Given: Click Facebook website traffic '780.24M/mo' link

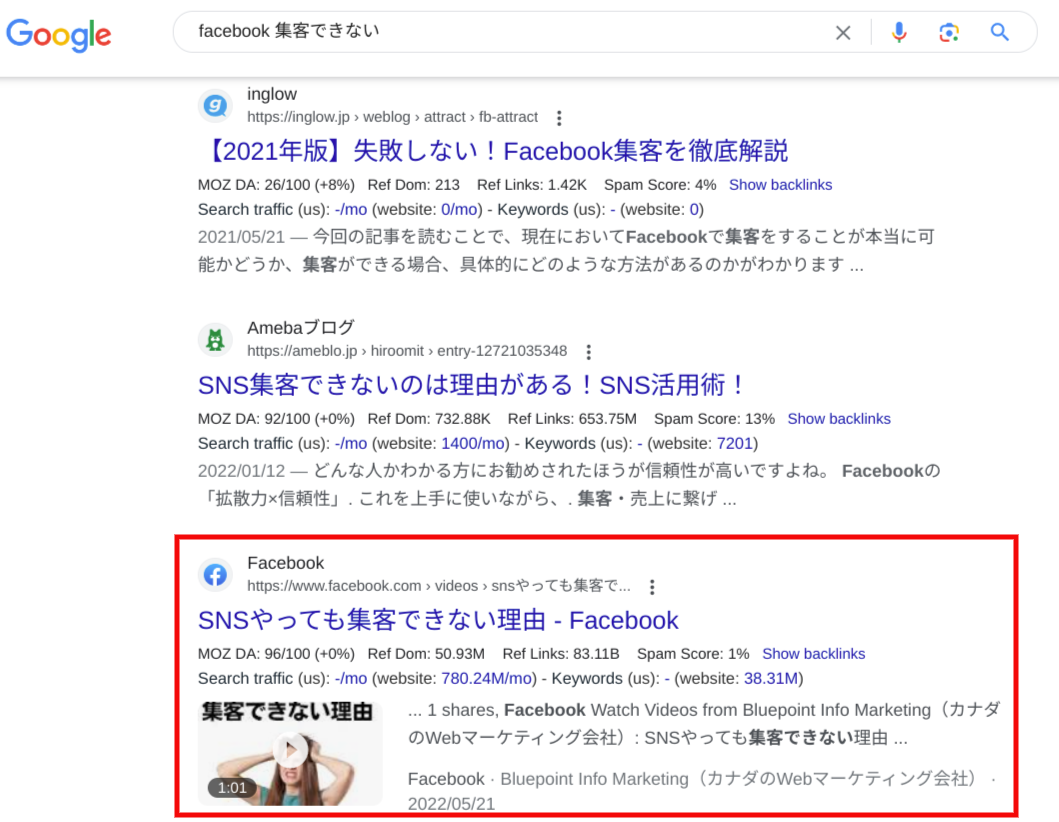Looking at the screenshot, I should 487,678.
